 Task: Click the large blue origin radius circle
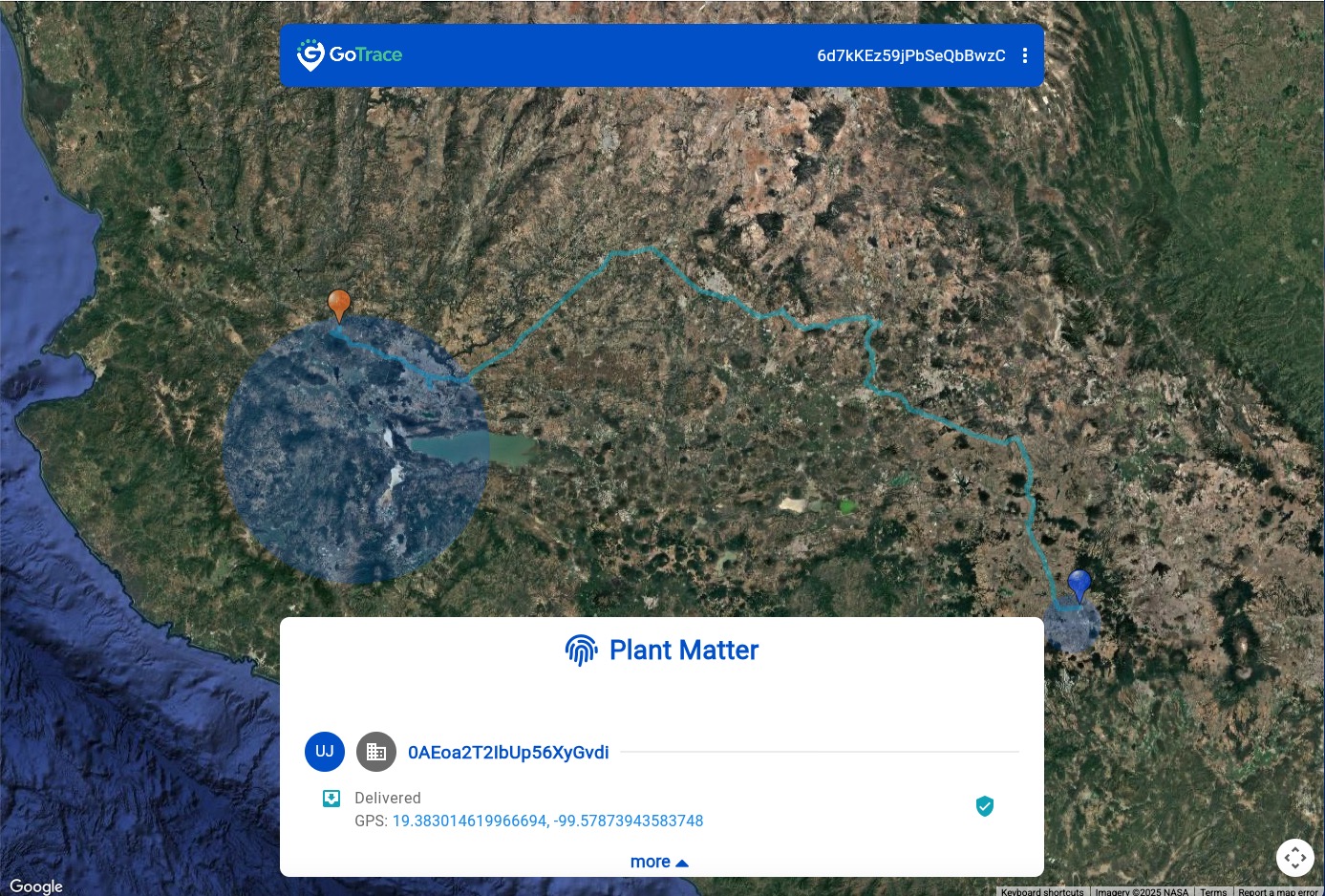(355, 451)
